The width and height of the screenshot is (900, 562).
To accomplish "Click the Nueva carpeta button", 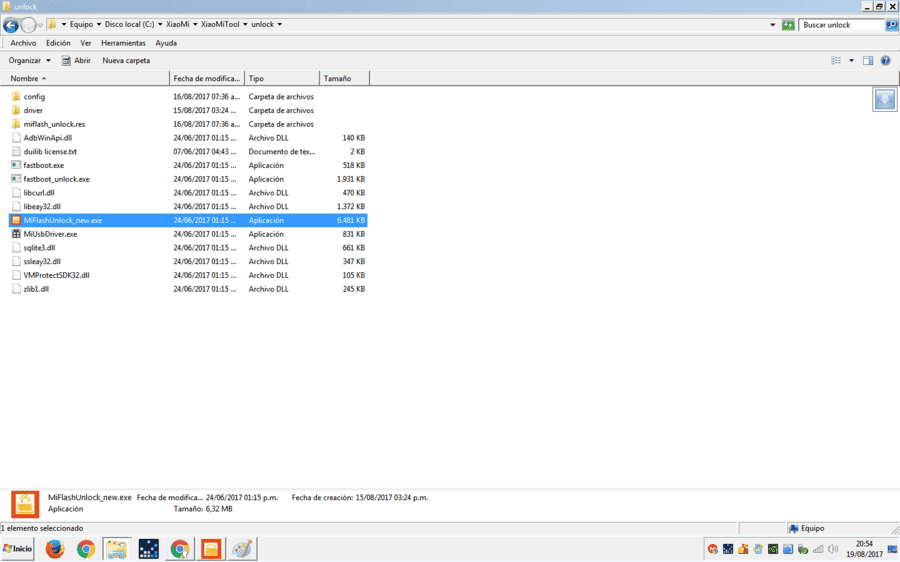I will tap(126, 60).
